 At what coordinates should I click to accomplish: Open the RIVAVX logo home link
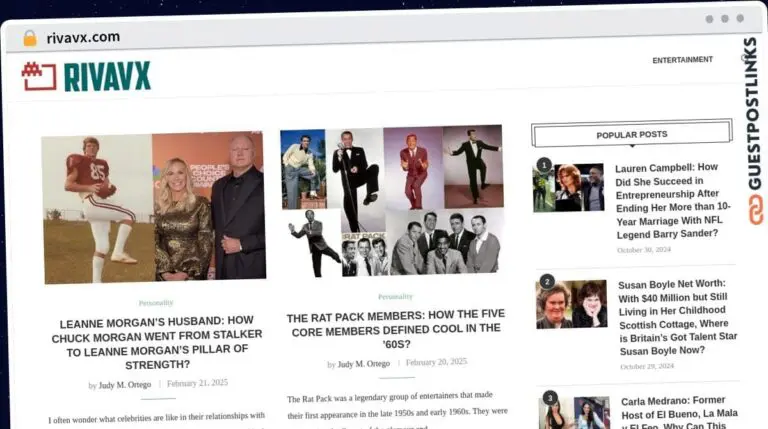point(86,76)
